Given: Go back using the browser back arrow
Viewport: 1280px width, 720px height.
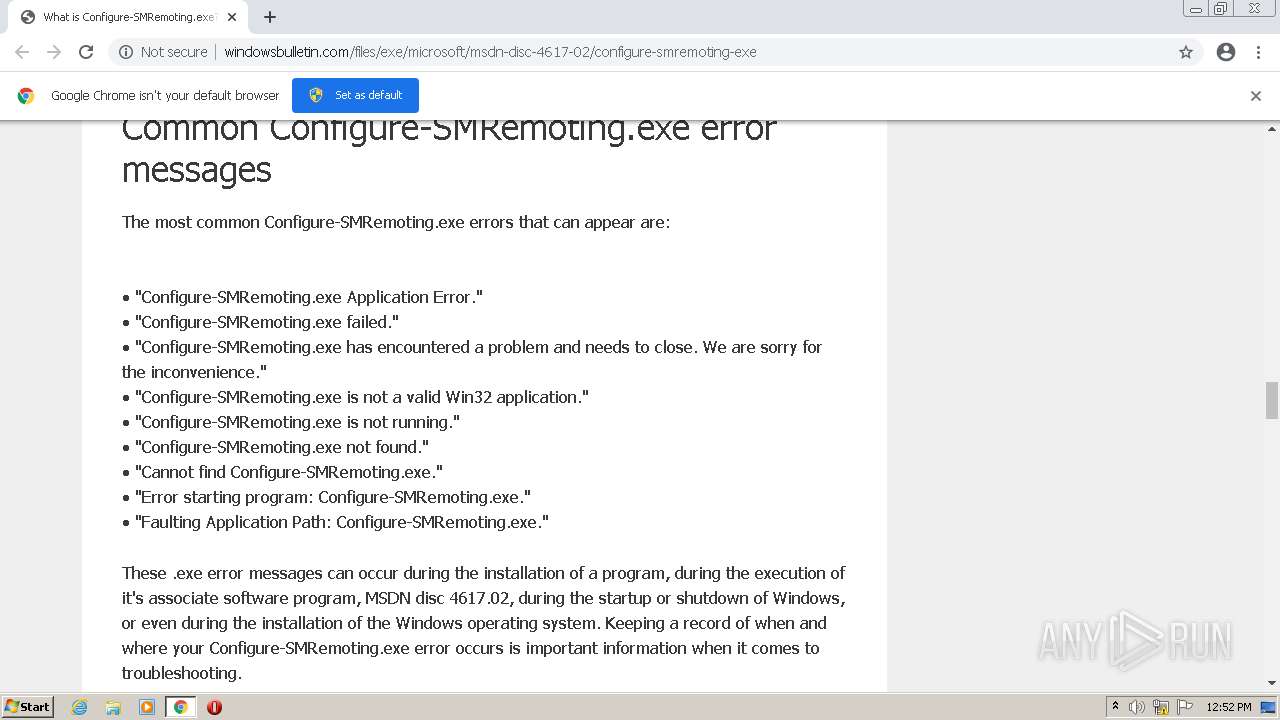Looking at the screenshot, I should (22, 52).
